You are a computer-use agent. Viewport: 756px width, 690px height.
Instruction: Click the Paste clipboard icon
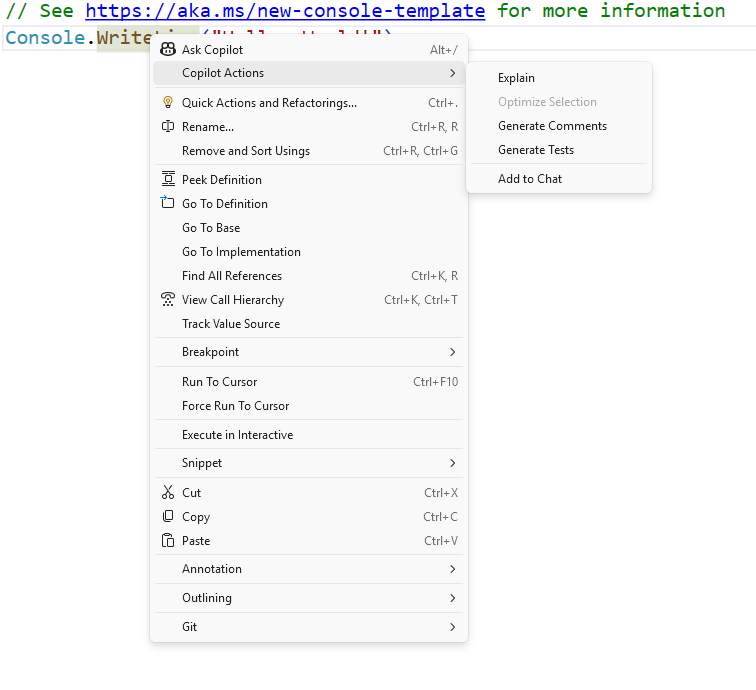click(168, 541)
